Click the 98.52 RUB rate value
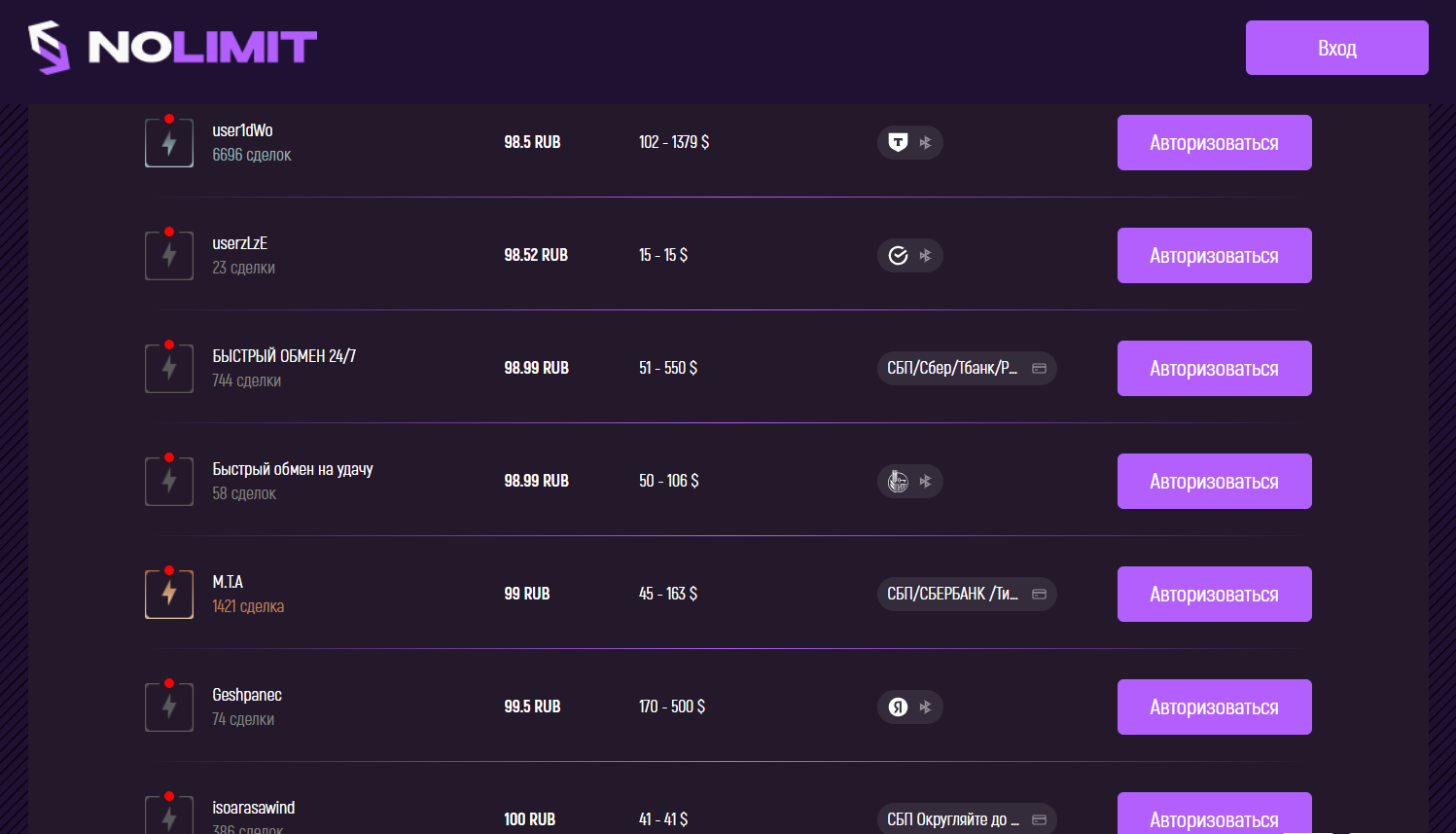 click(x=536, y=255)
